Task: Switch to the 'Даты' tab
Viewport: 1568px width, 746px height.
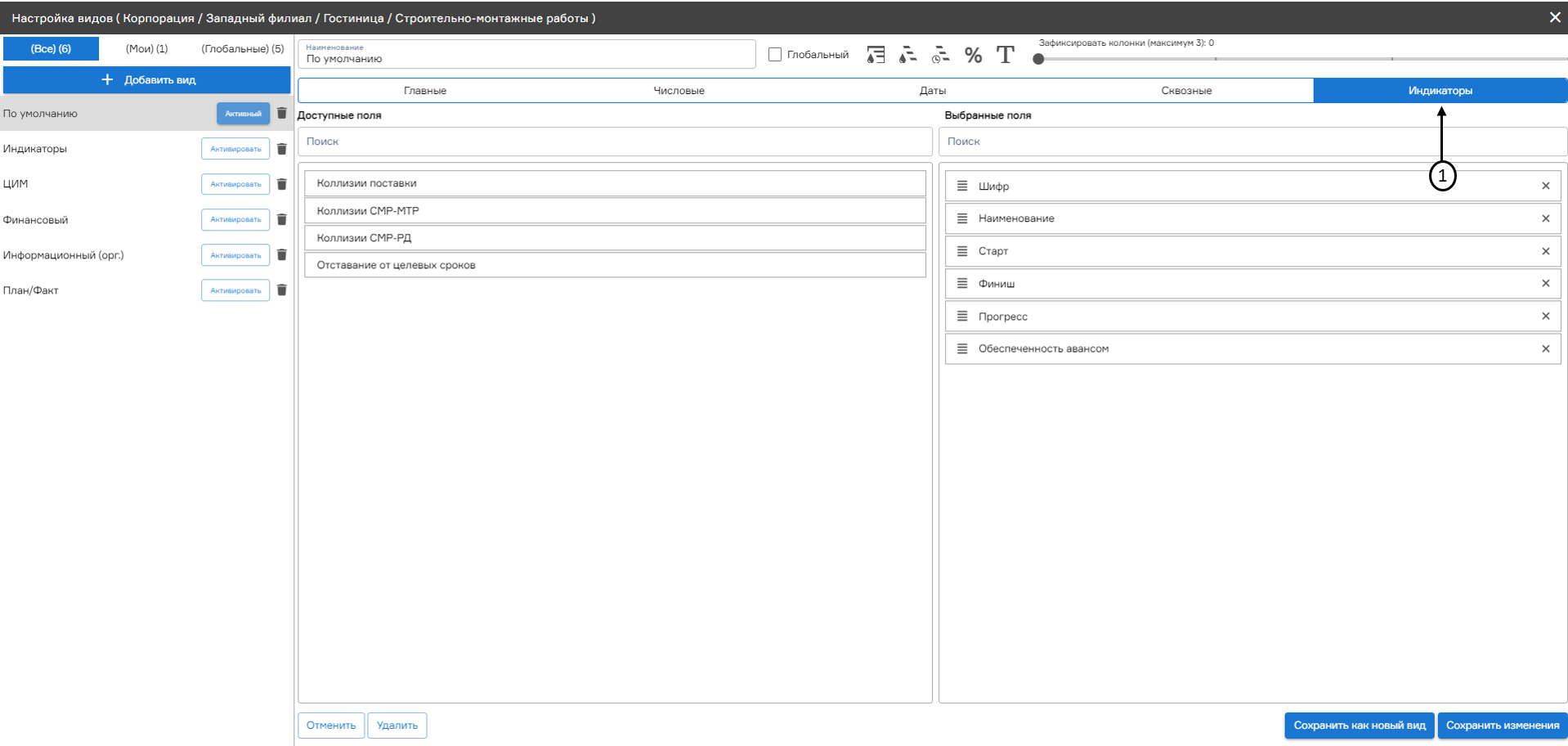Action: point(933,91)
